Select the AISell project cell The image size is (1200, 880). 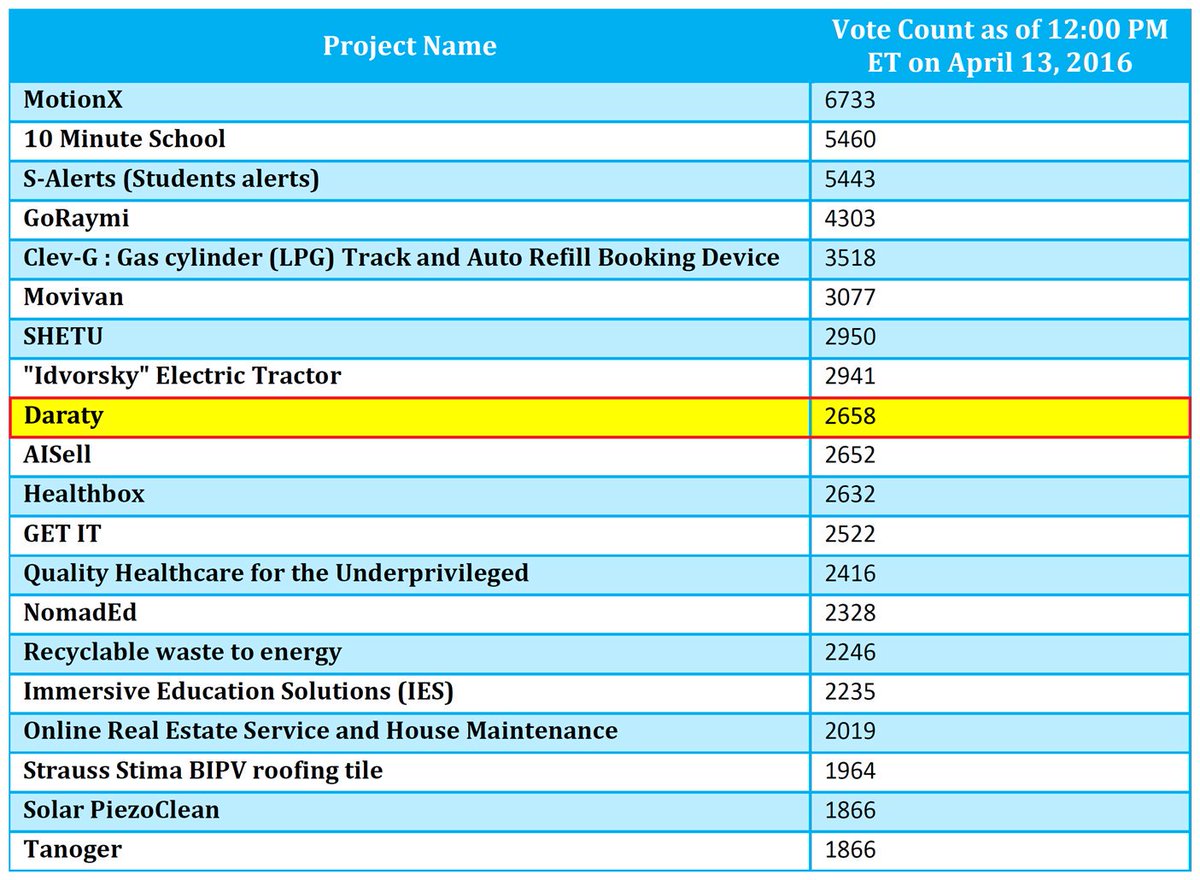point(410,455)
